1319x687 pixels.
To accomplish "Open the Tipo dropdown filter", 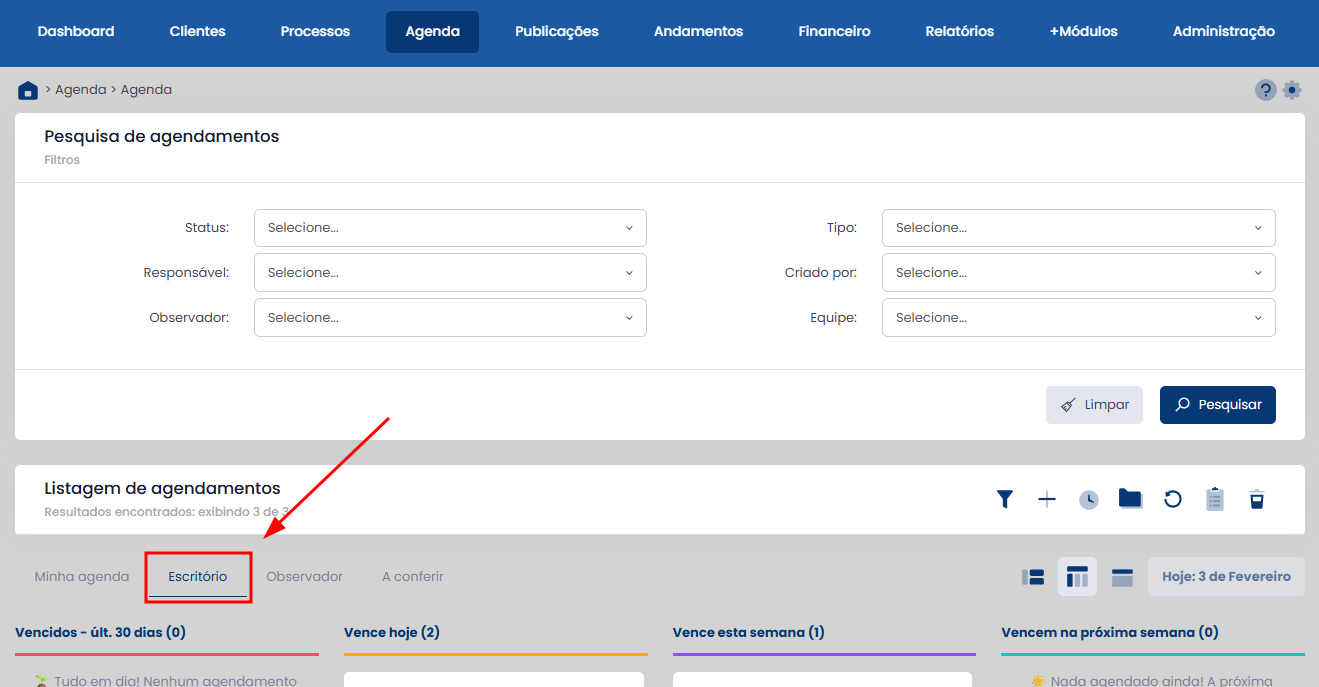I will (1078, 228).
